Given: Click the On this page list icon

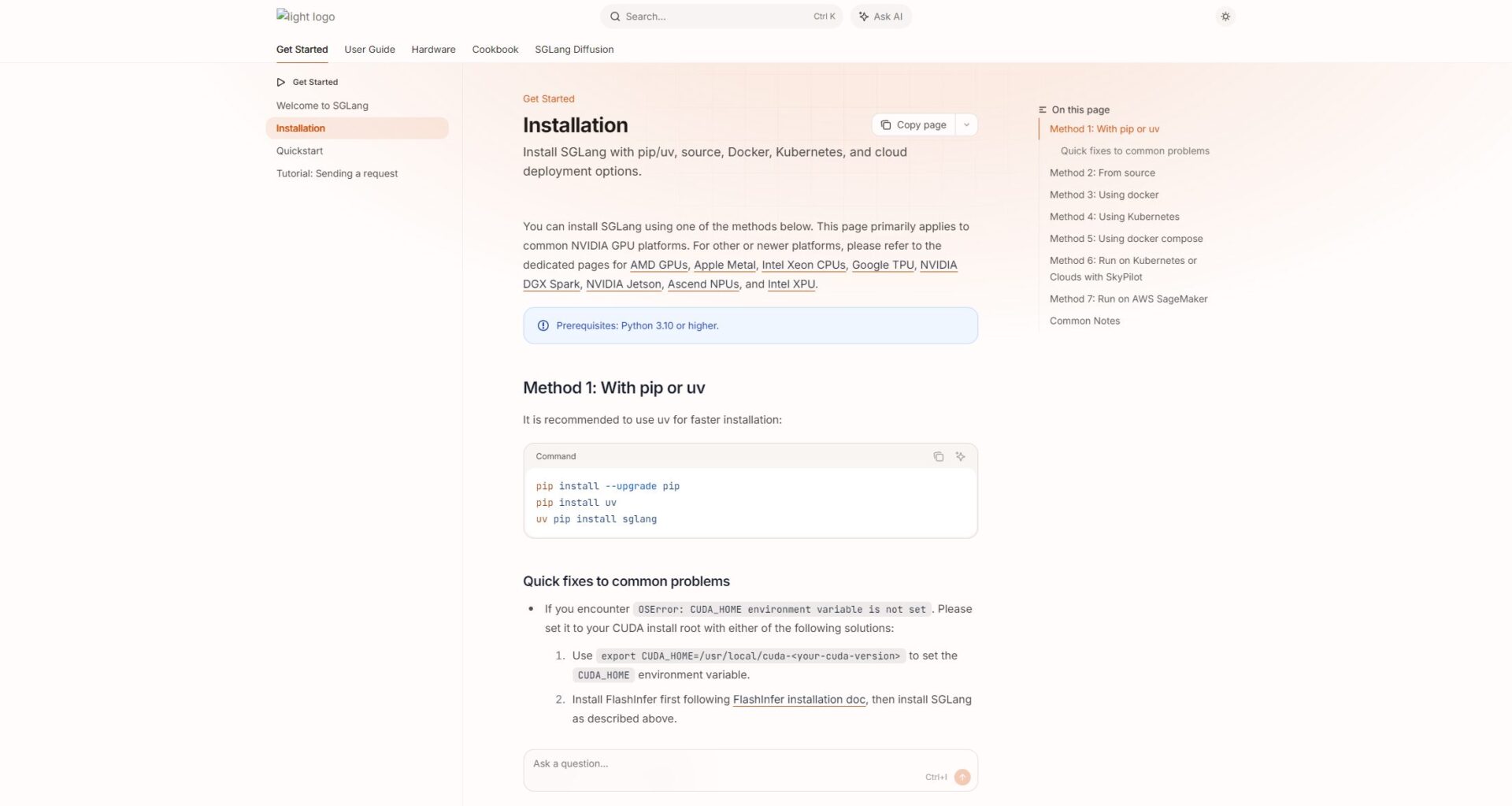Looking at the screenshot, I should (x=1043, y=110).
